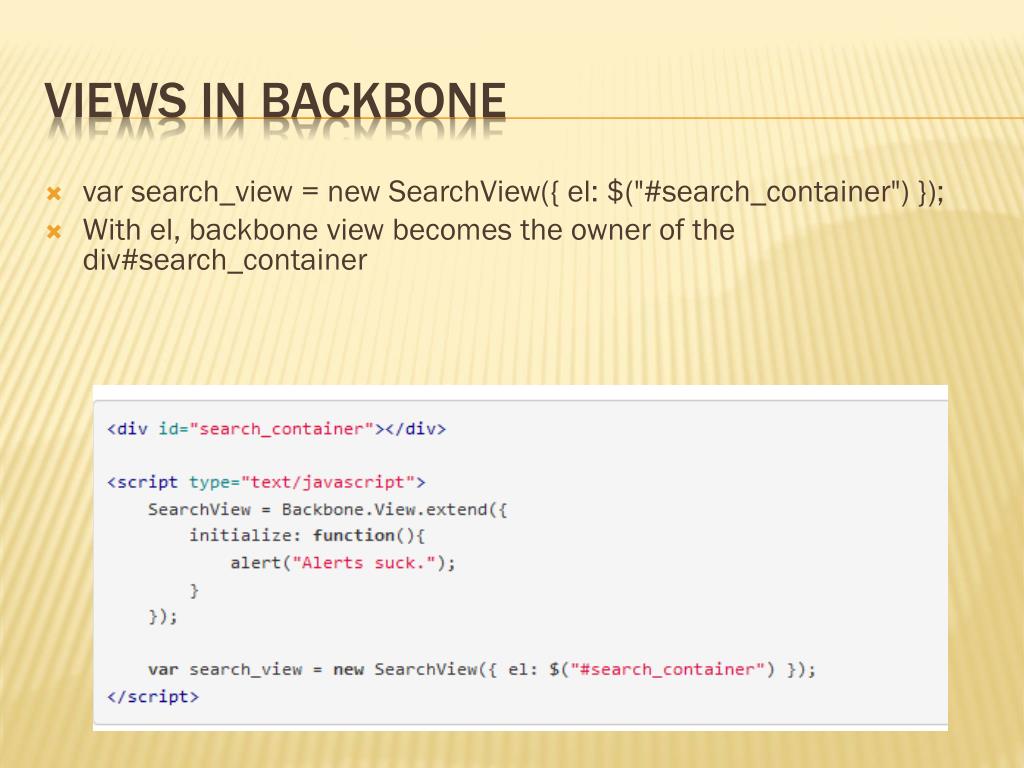Click the orange bullet marker beside 'With el'
This screenshot has height=768, width=1024.
point(54,231)
